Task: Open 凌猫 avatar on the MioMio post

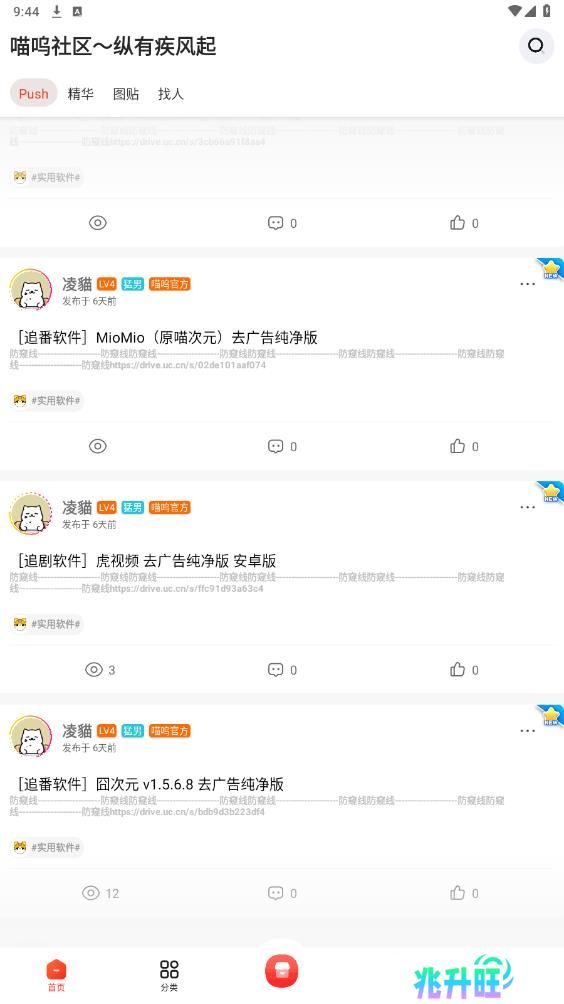Action: pos(31,290)
